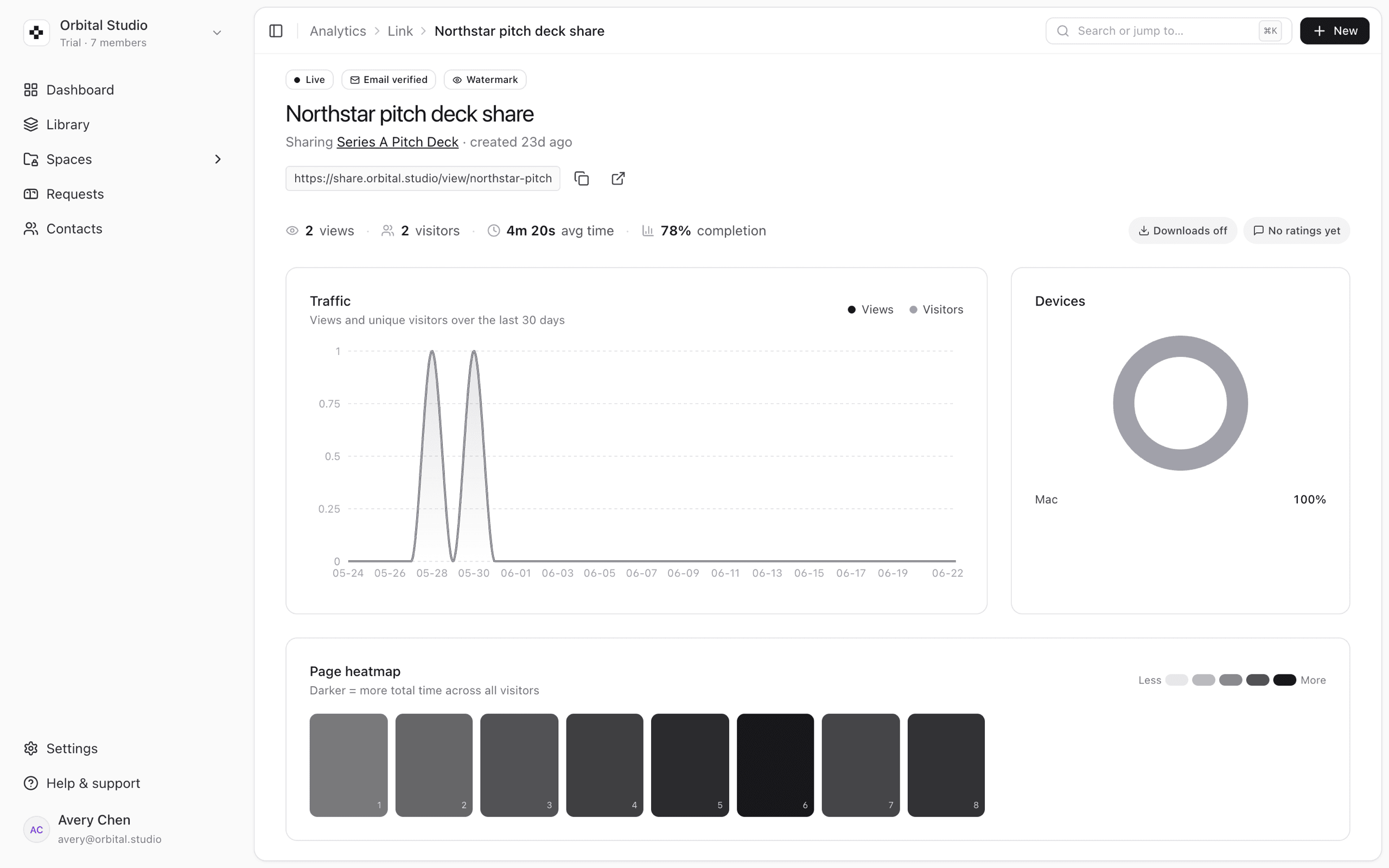Click the Dashboard grid icon
Image resolution: width=1389 pixels, height=868 pixels.
tap(31, 90)
